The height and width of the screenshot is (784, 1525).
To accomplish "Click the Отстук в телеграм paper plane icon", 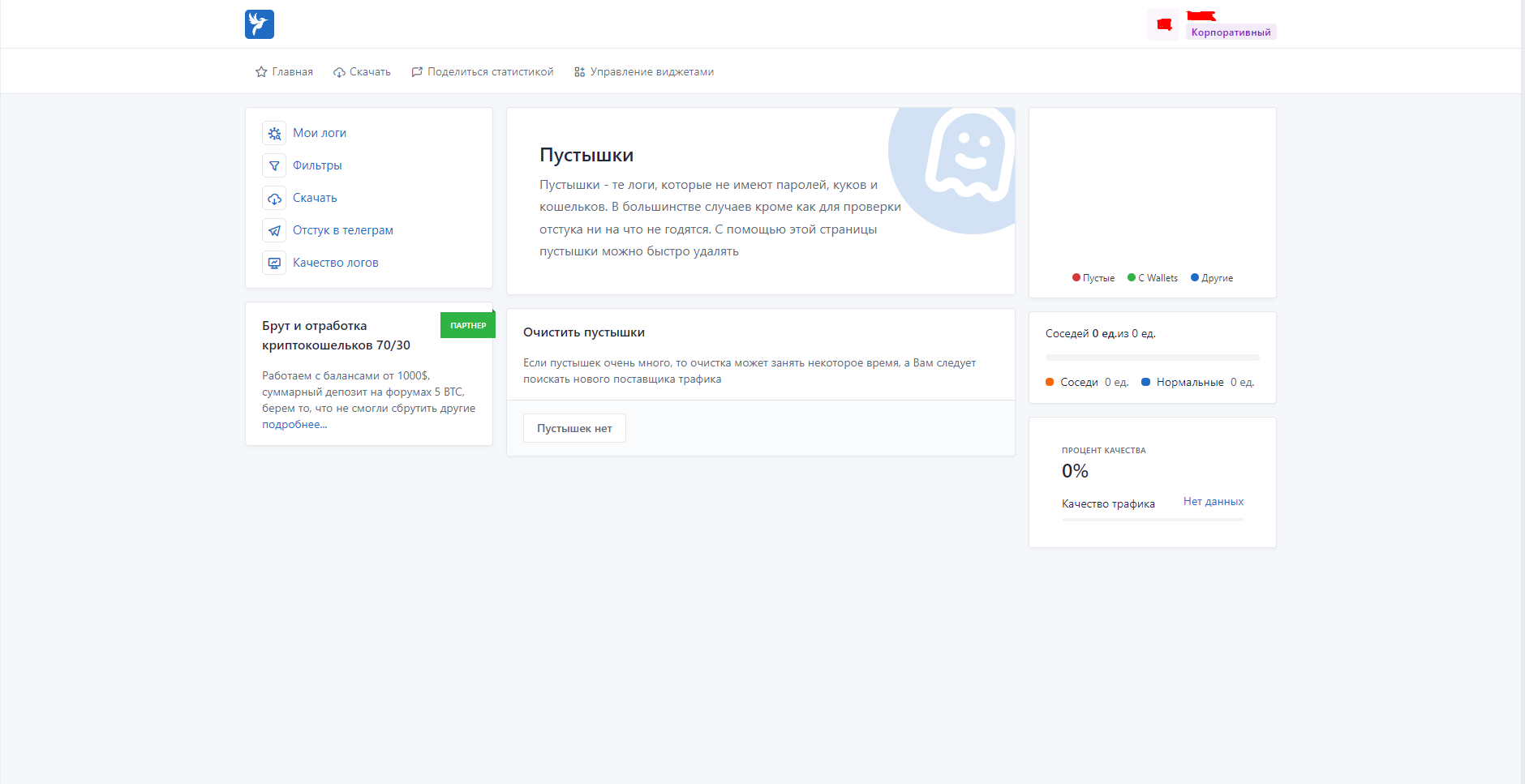I will click(274, 230).
